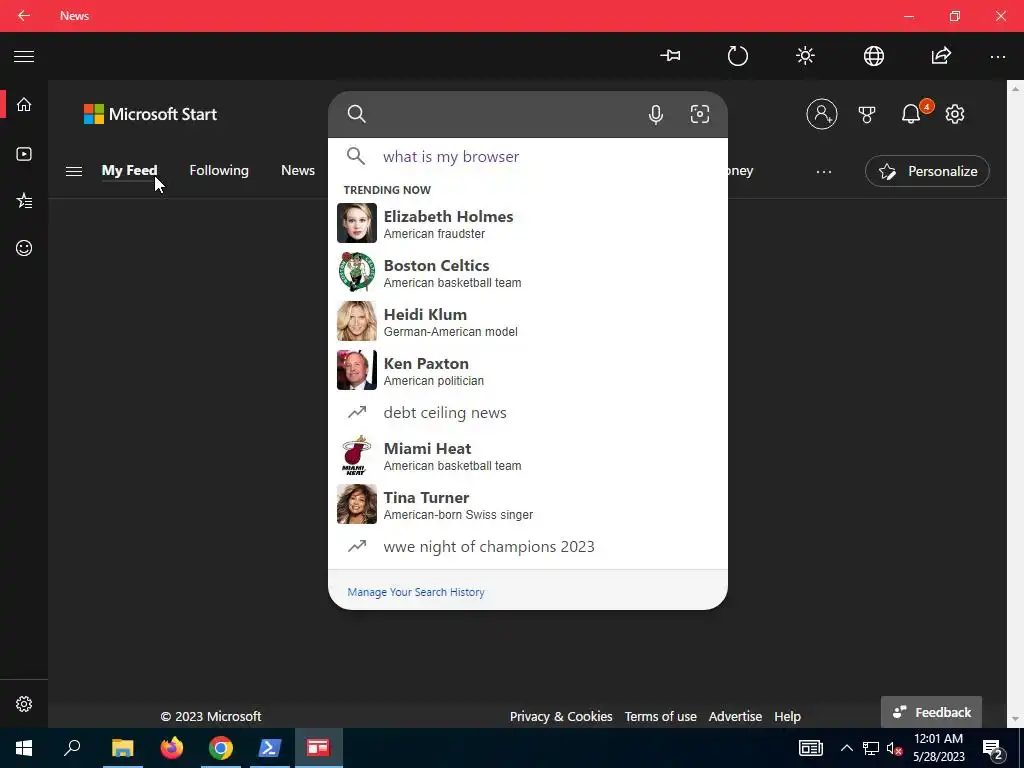This screenshot has height=768, width=1024.
Task: Refresh the news feed
Action: 737,56
